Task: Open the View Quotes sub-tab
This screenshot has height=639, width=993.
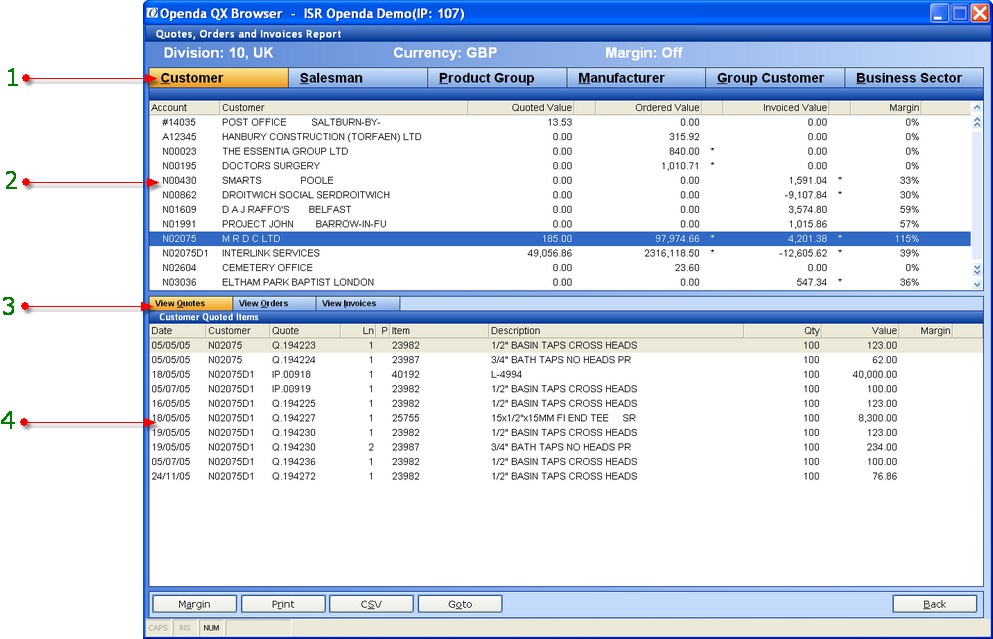Action: point(191,303)
